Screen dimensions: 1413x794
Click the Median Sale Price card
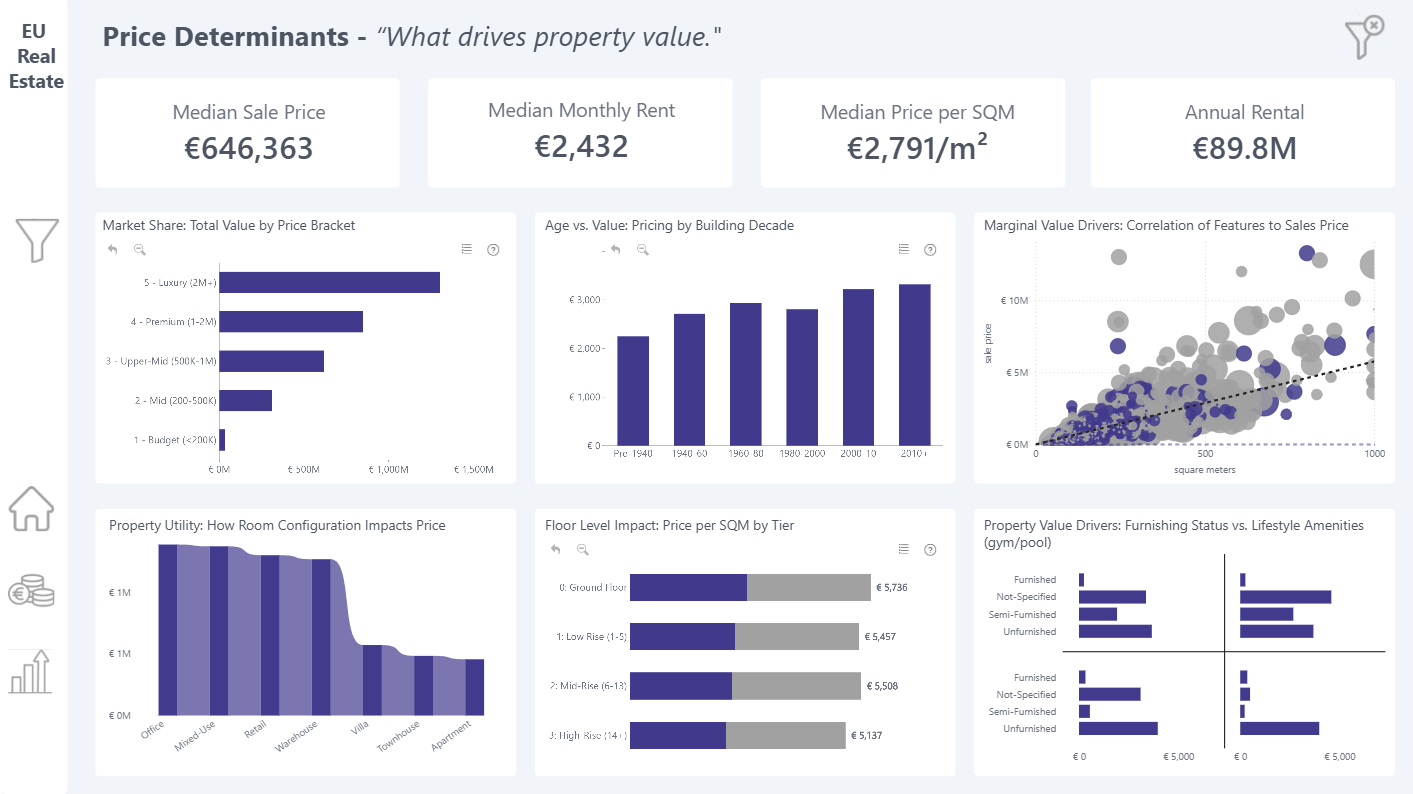(x=248, y=133)
